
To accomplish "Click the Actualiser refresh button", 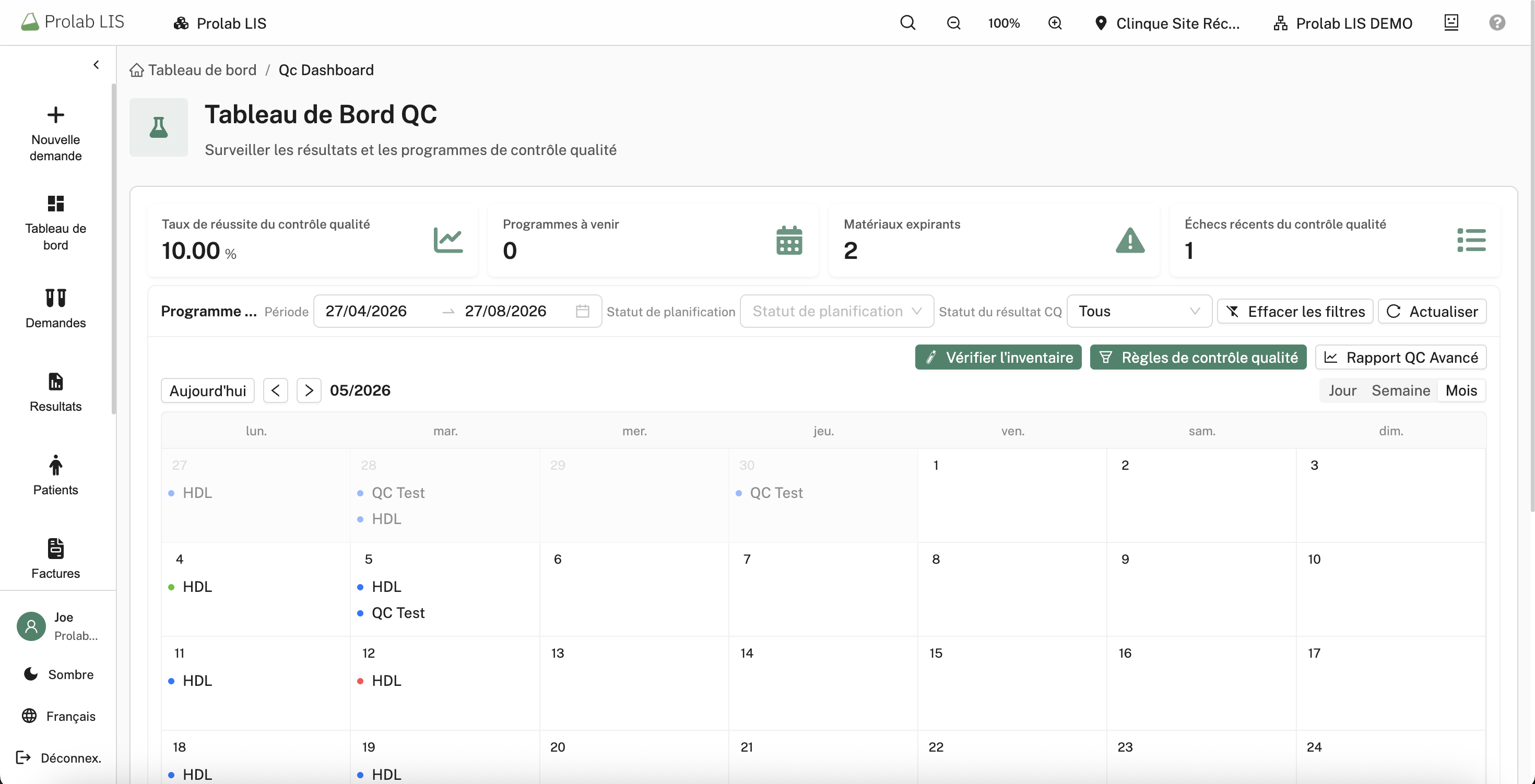I will pos(1432,311).
